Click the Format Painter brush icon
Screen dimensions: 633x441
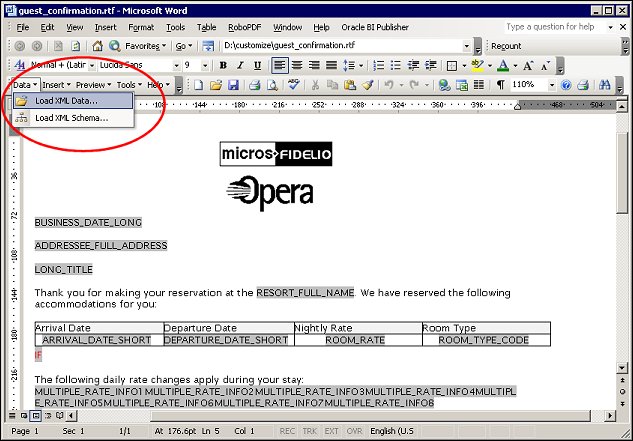pos(368,85)
